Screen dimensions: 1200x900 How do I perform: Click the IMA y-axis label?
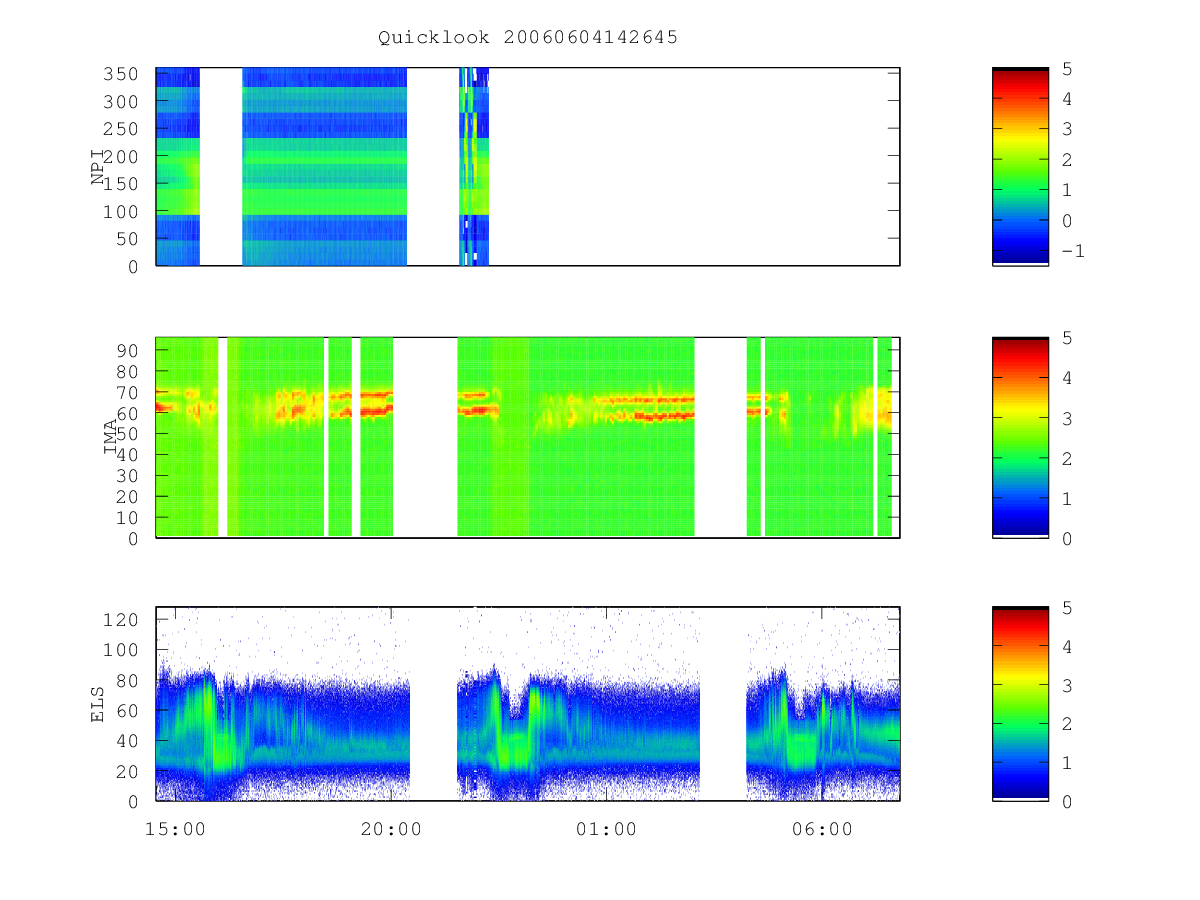point(111,438)
